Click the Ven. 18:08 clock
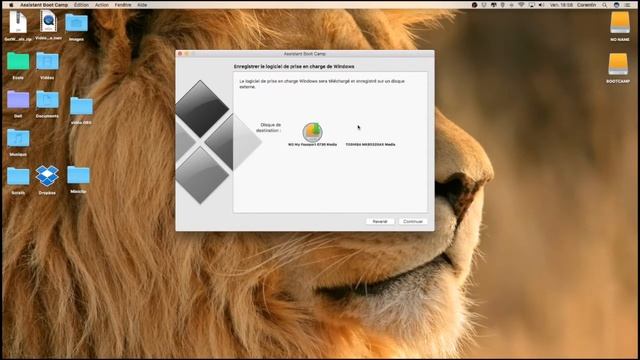The width and height of the screenshot is (640, 360). [561, 5]
